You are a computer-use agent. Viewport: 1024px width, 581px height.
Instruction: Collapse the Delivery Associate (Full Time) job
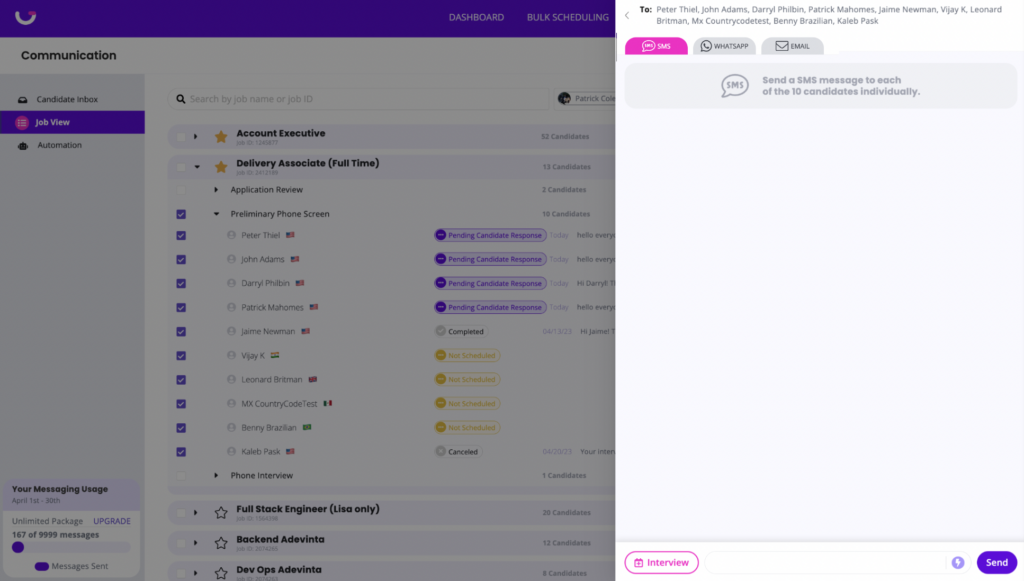pyautogui.click(x=197, y=166)
